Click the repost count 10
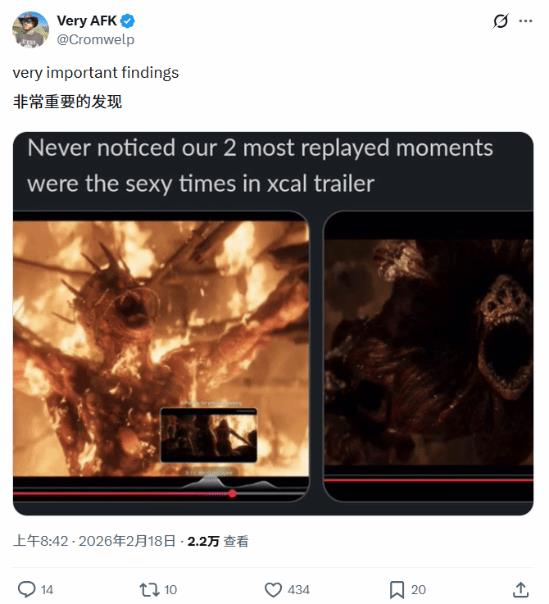Screen dimensions: 549x604 pos(171,590)
